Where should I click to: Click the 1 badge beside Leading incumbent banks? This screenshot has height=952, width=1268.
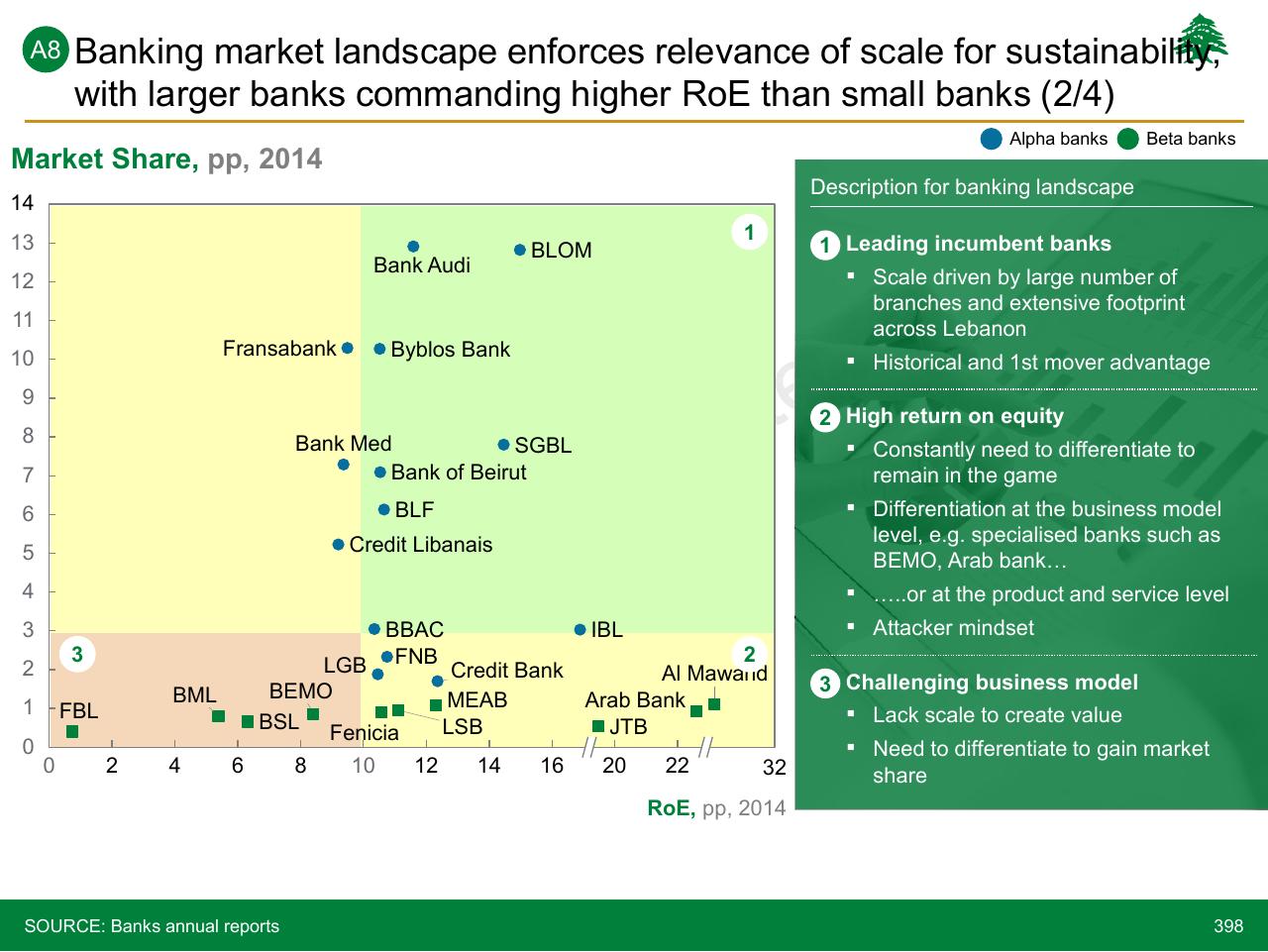pos(825,246)
